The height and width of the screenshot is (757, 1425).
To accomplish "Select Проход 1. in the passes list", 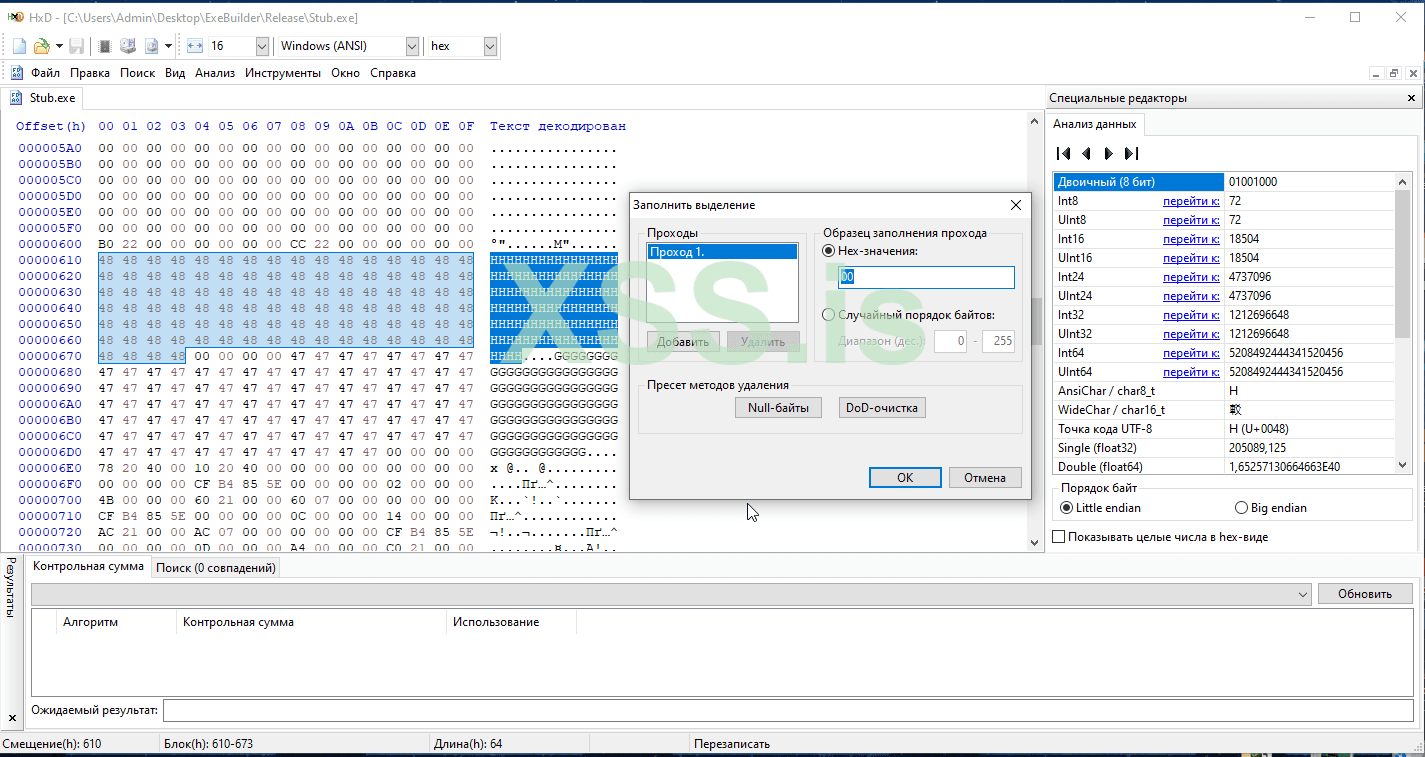I will coord(722,252).
